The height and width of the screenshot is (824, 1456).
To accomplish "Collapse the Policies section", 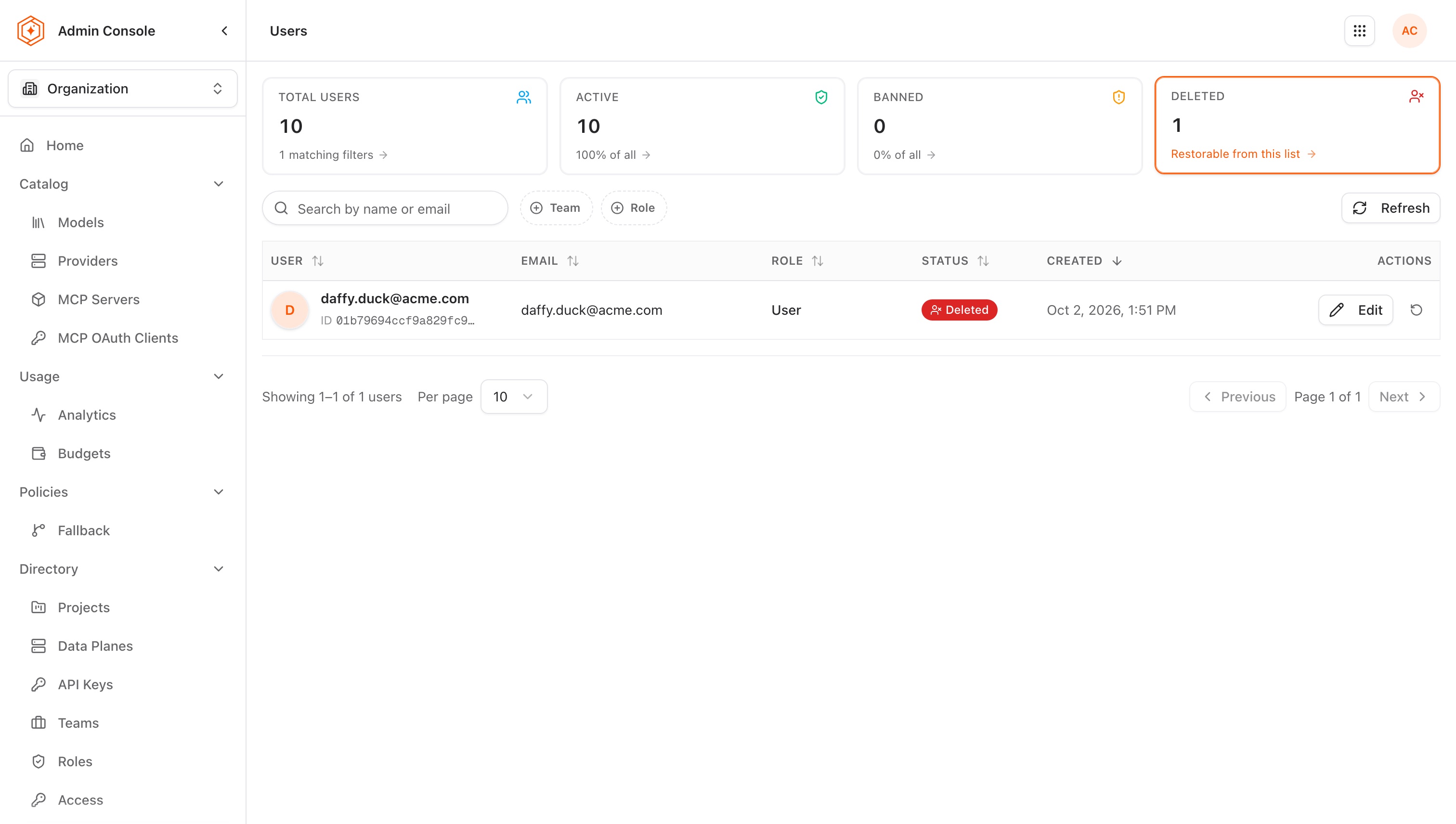I will pos(123,492).
